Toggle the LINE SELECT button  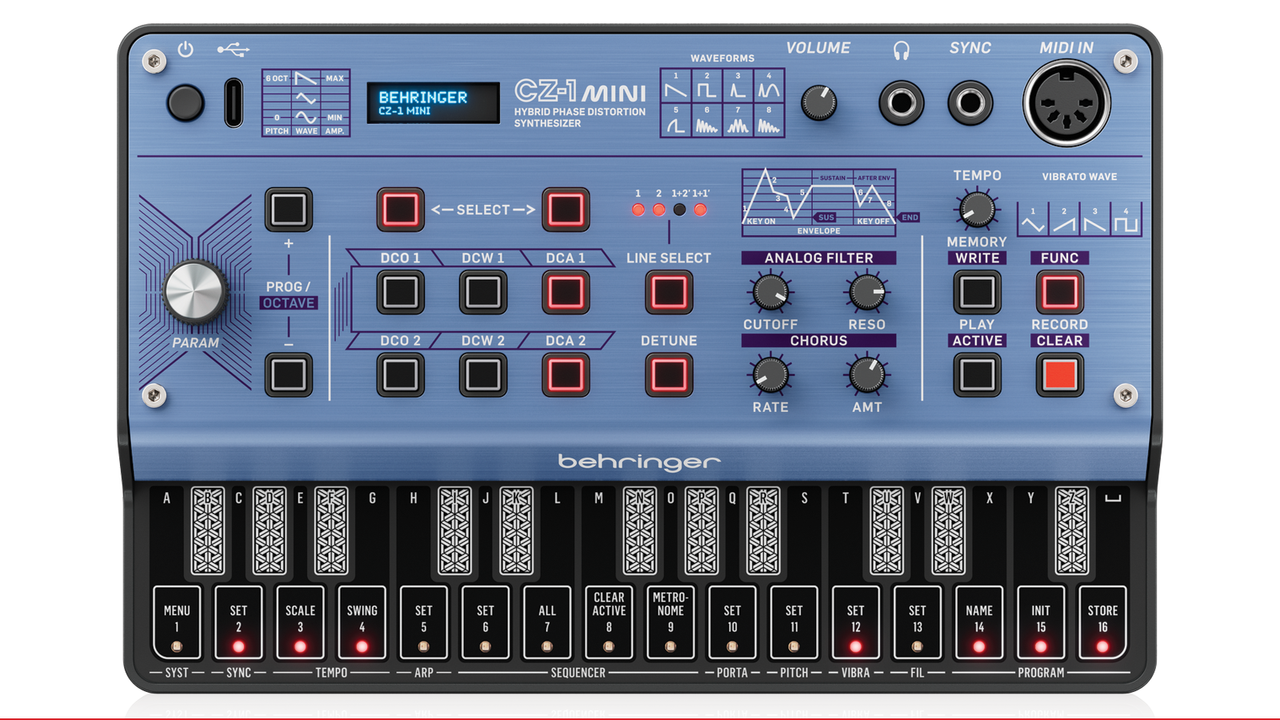(669, 292)
